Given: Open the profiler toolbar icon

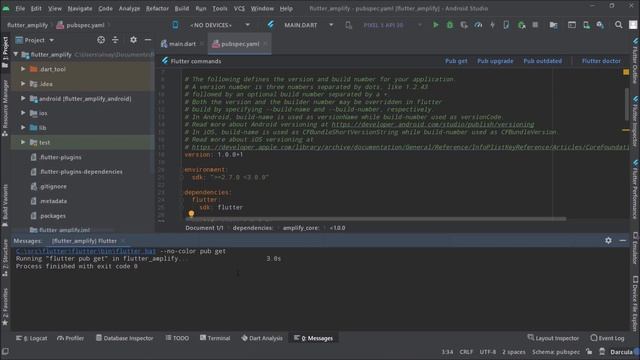Looking at the screenshot, I should pos(478,25).
